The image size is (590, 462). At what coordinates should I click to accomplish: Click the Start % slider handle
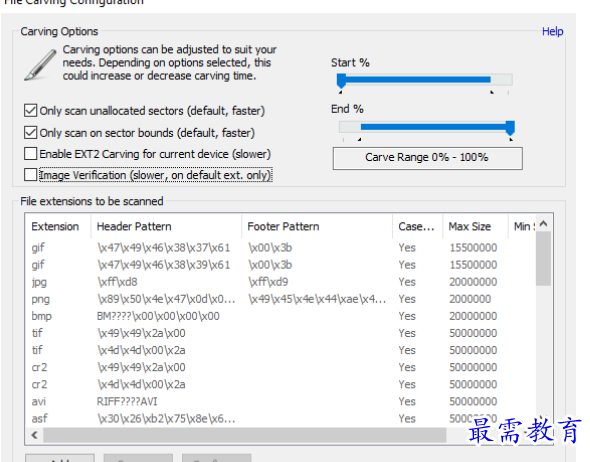click(341, 81)
